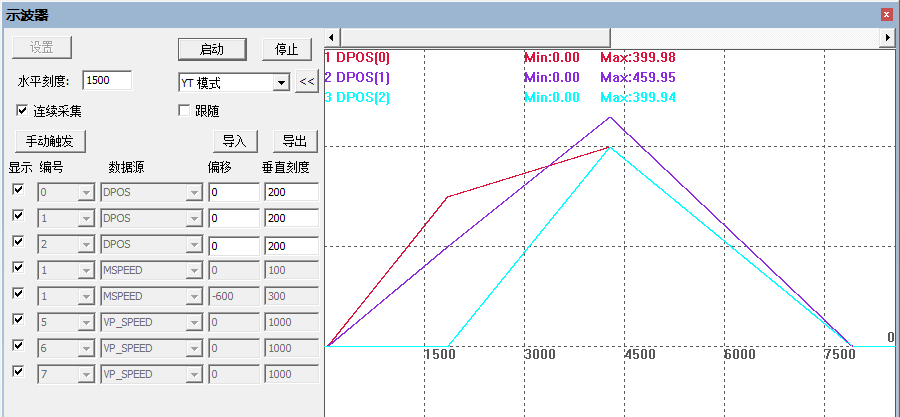
Task: Click the vertical scale field of channel 1 DPOS
Action: (292, 218)
